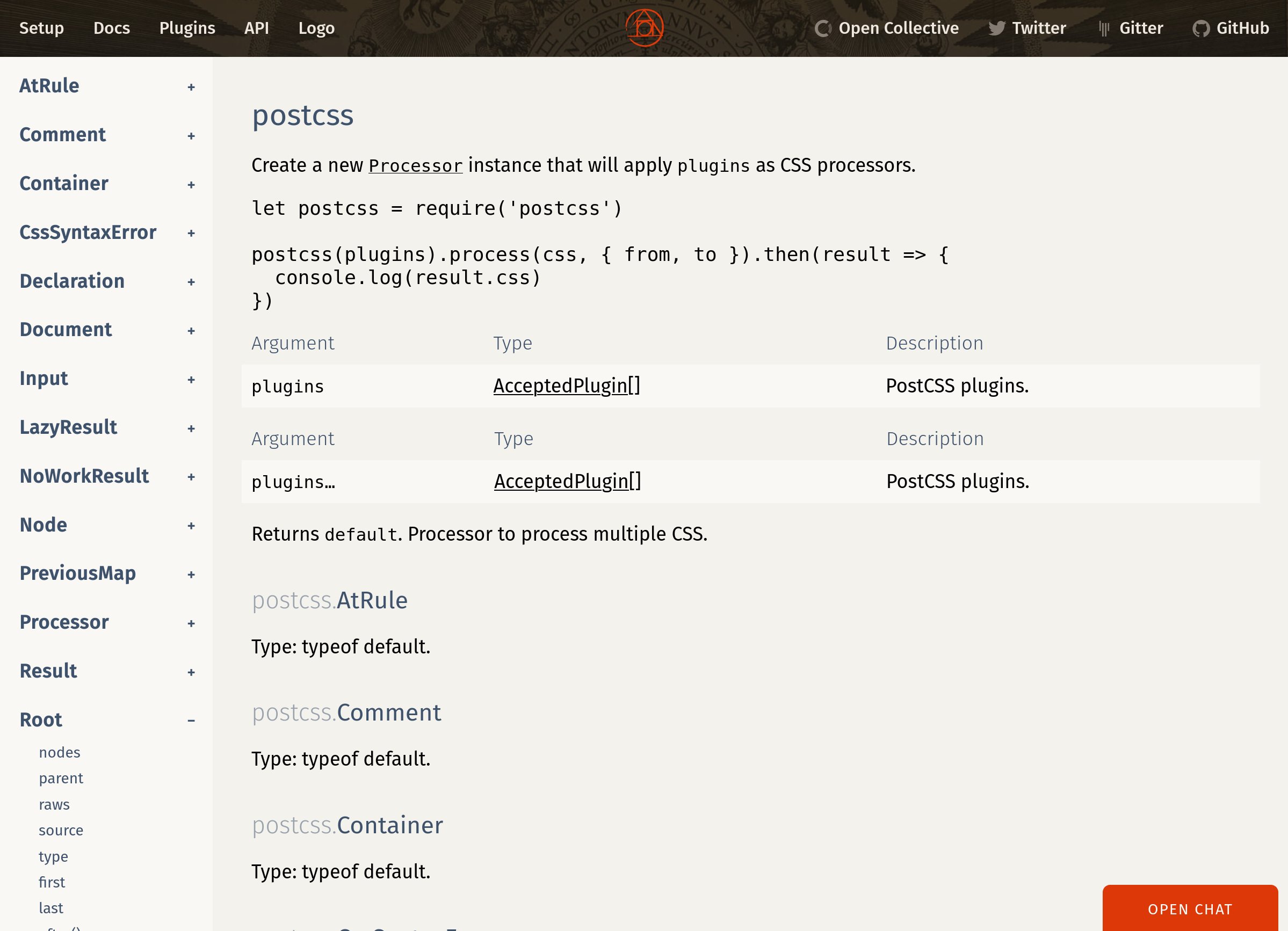Select raws under Root
Screen dimensions: 1288x931
54,804
